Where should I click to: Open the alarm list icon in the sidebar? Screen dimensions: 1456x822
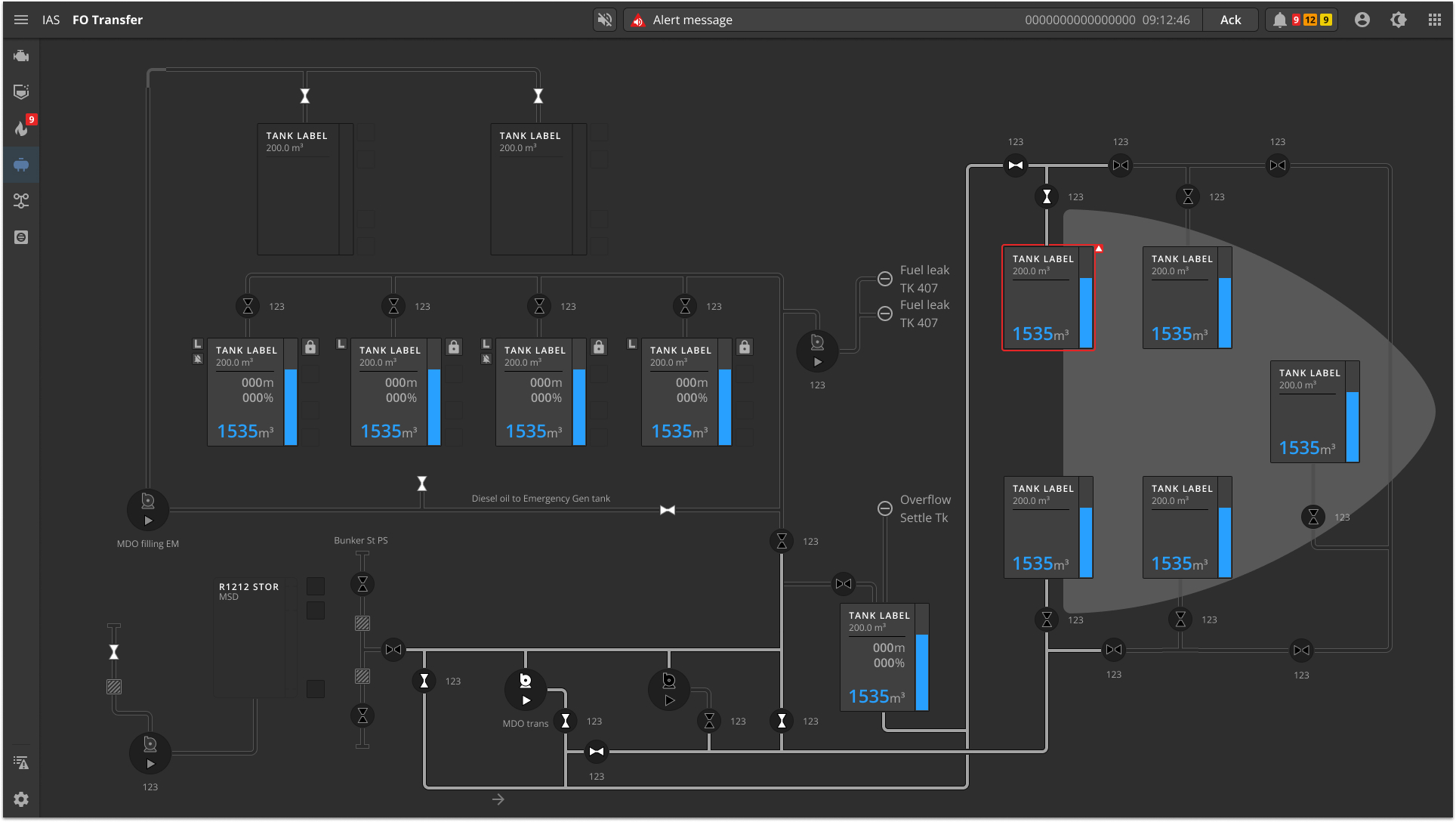(x=21, y=763)
